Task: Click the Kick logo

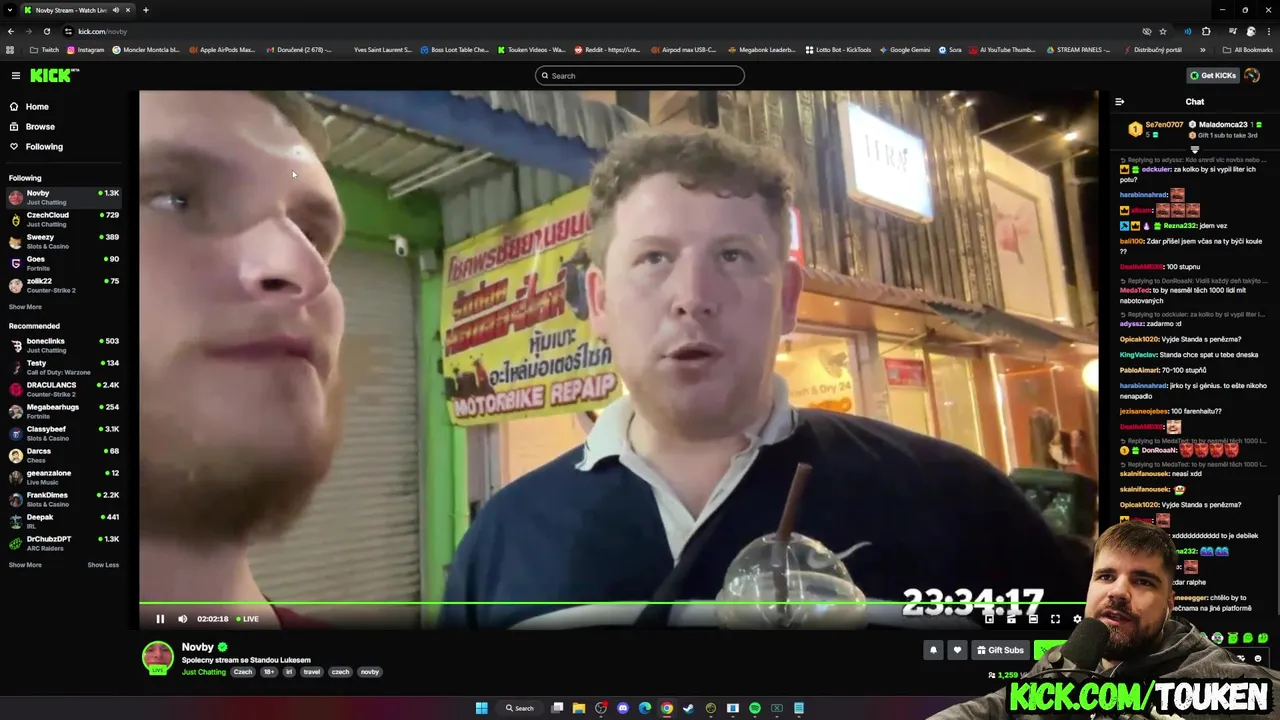Action: pos(54,75)
